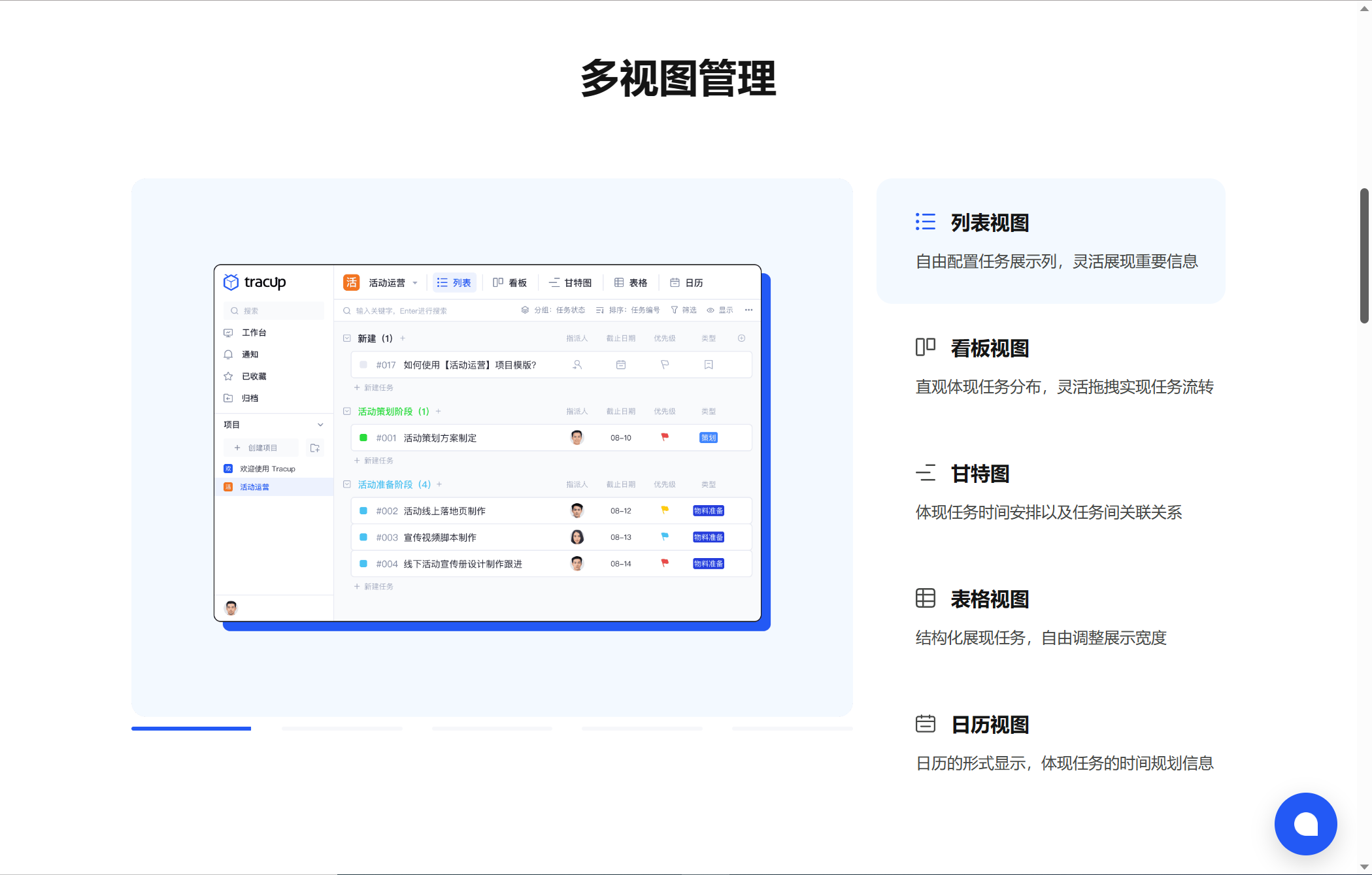The image size is (1372, 875).
Task: Switch to the 看板 tab in mockup
Action: pos(510,283)
